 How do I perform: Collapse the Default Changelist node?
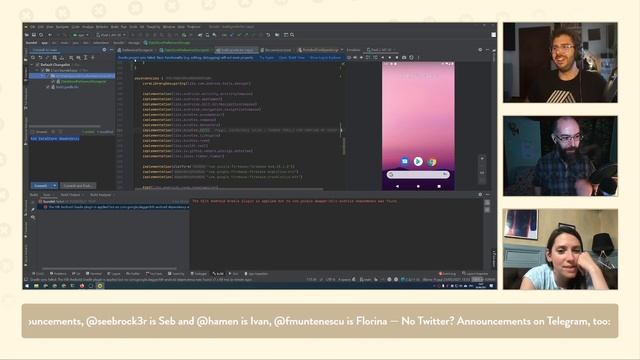pos(32,65)
